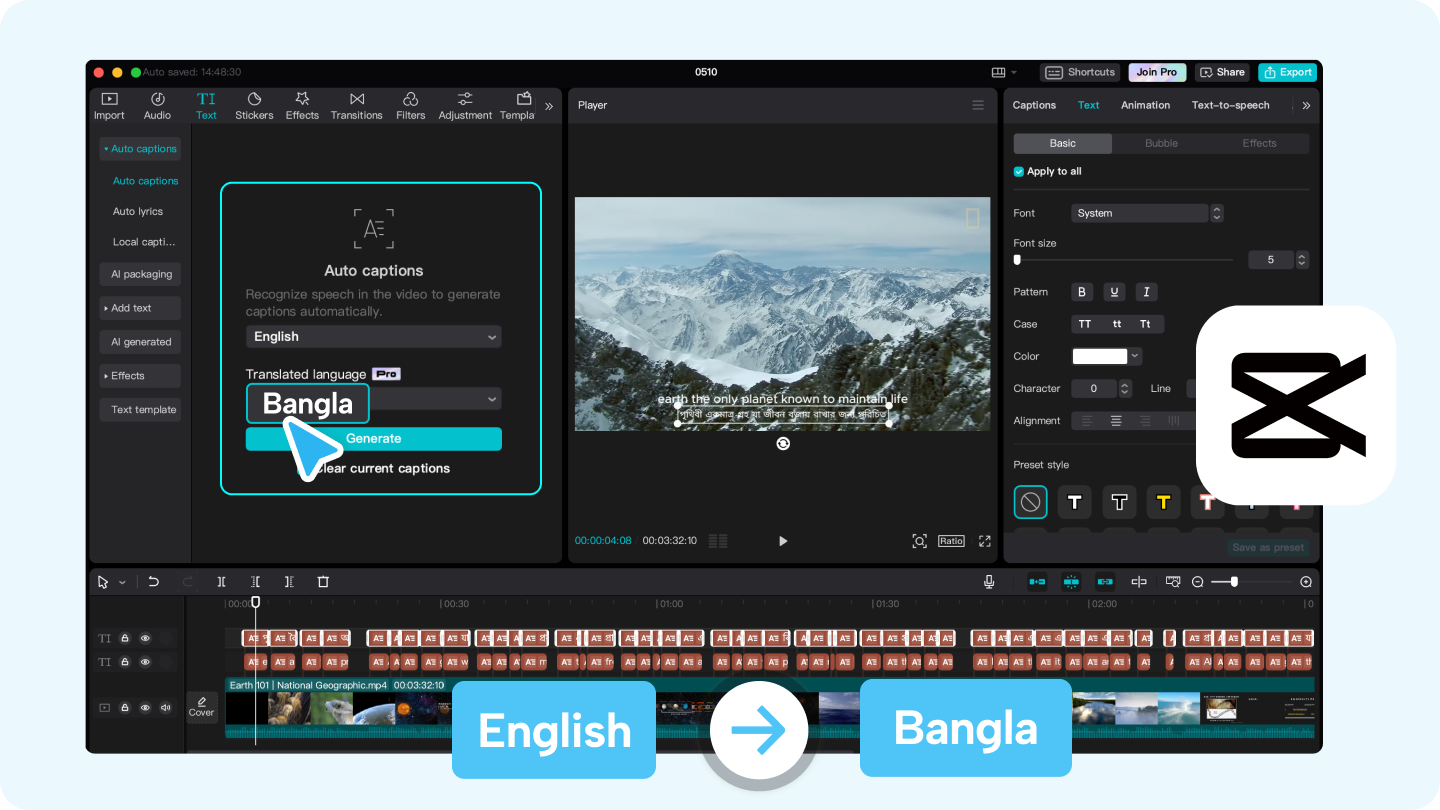The width and height of the screenshot is (1440, 810).
Task: Open the Player panel hamburger menu
Action: click(x=978, y=105)
